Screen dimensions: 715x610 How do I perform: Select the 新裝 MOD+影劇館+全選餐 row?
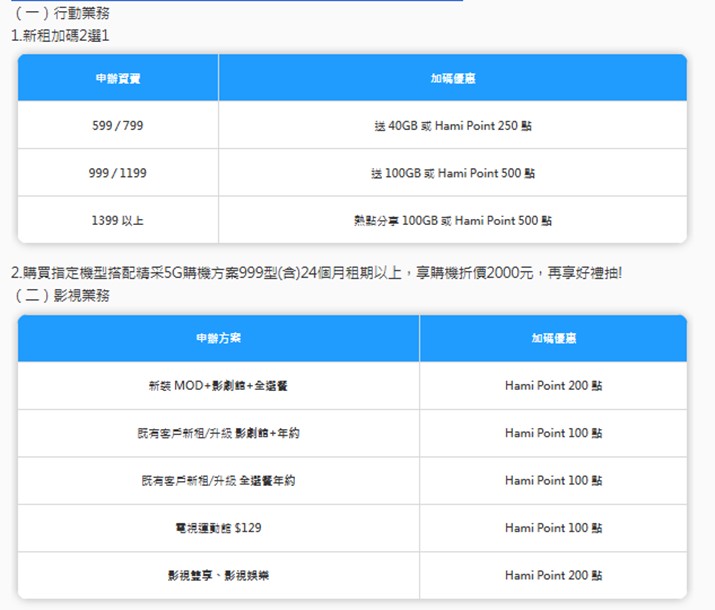(x=218, y=385)
